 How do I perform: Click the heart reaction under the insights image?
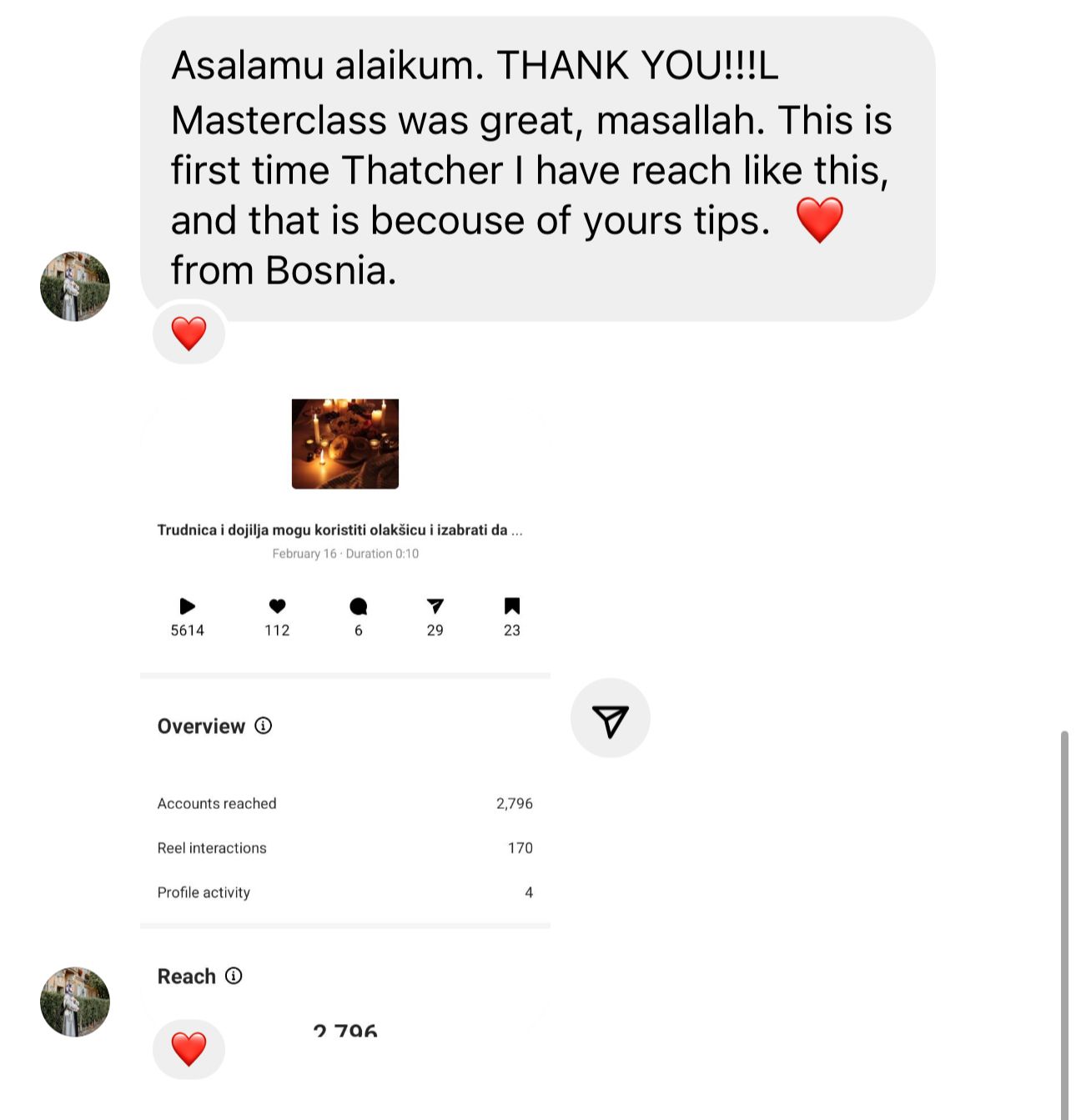coord(189,1049)
